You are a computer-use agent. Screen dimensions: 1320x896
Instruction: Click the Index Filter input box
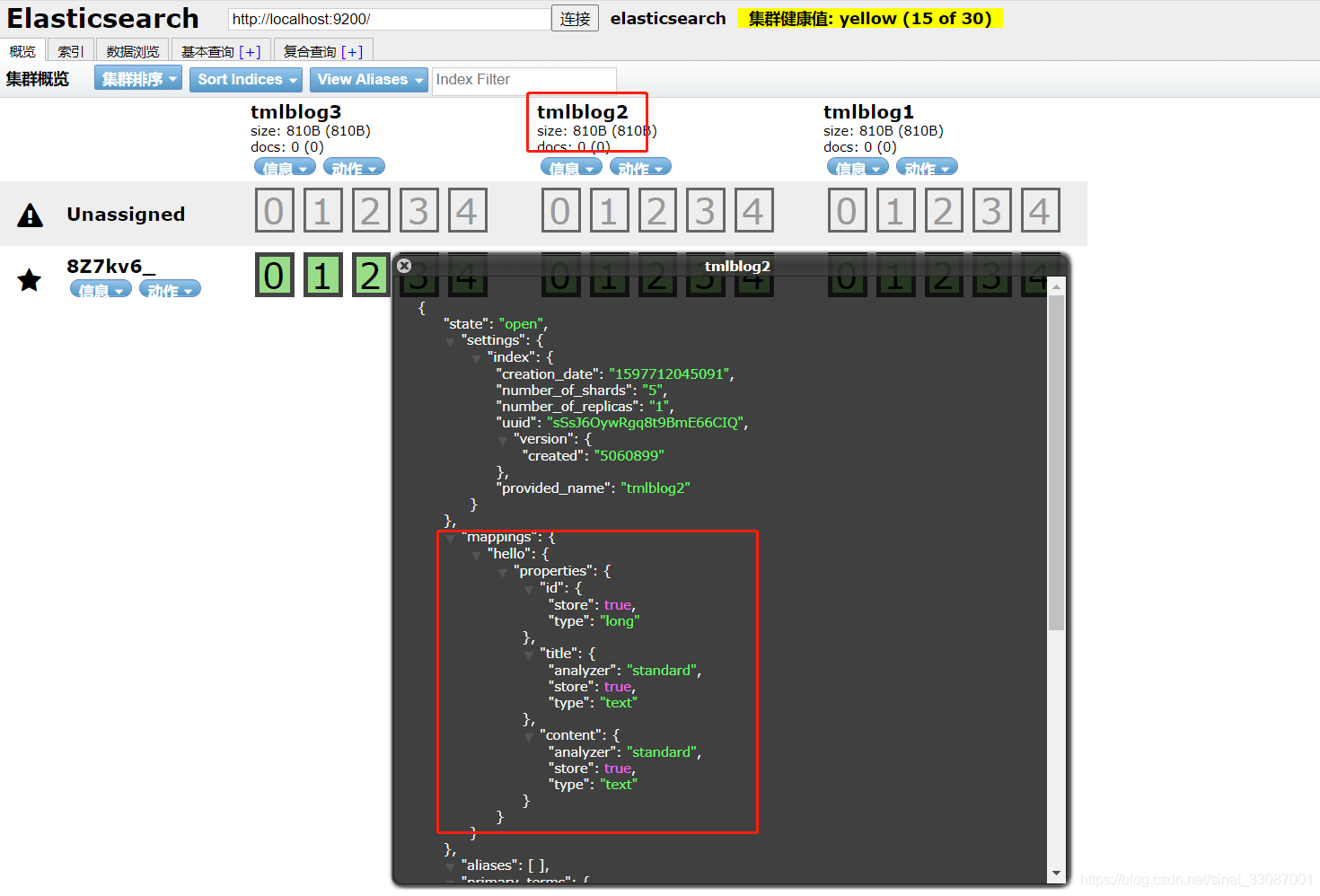tap(524, 79)
